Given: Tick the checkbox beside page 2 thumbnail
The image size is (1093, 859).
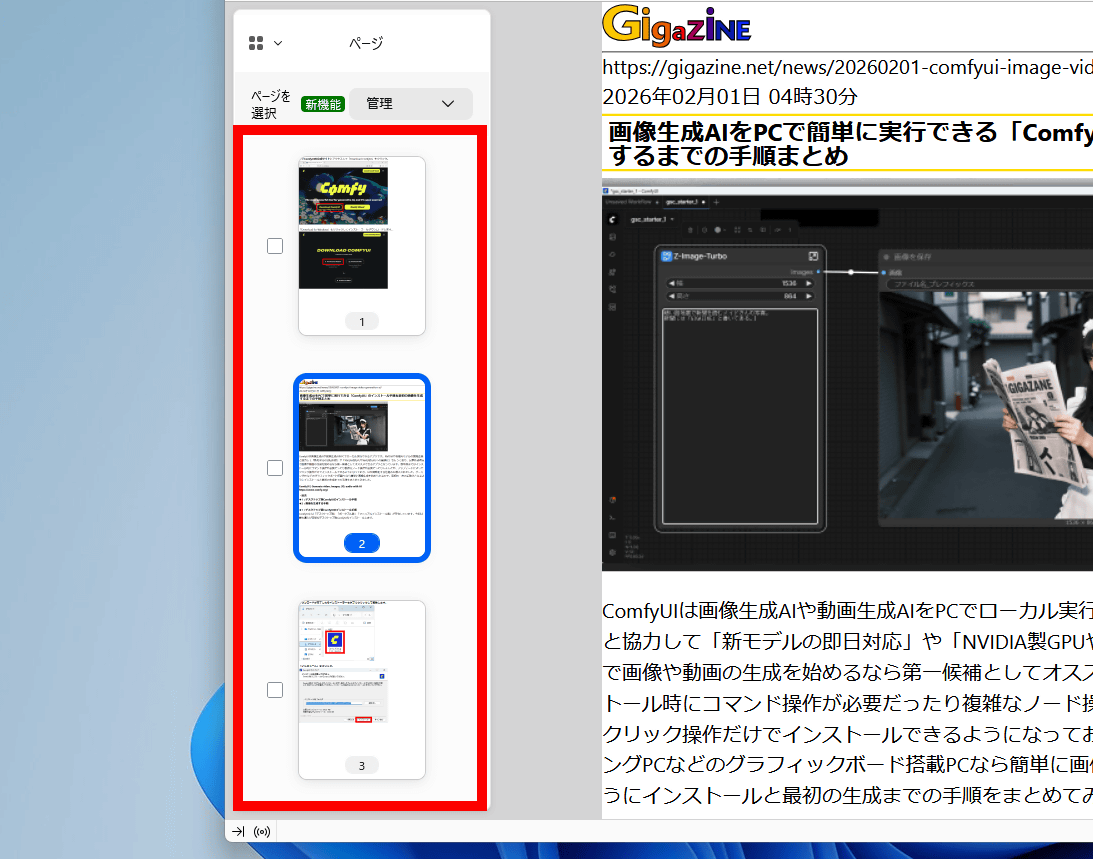Looking at the screenshot, I should tap(275, 468).
